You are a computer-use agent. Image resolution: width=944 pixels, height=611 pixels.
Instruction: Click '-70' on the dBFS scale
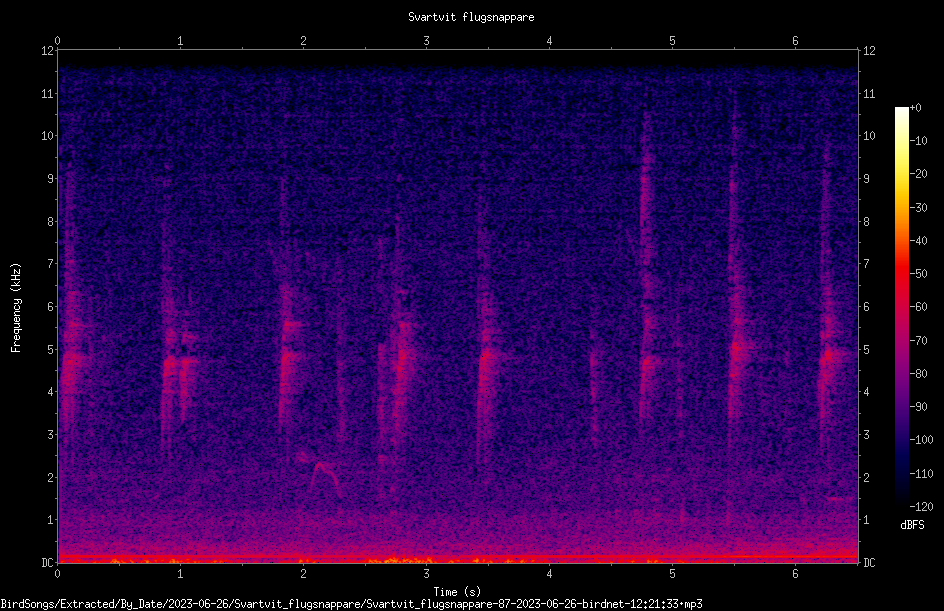pyautogui.click(x=918, y=341)
